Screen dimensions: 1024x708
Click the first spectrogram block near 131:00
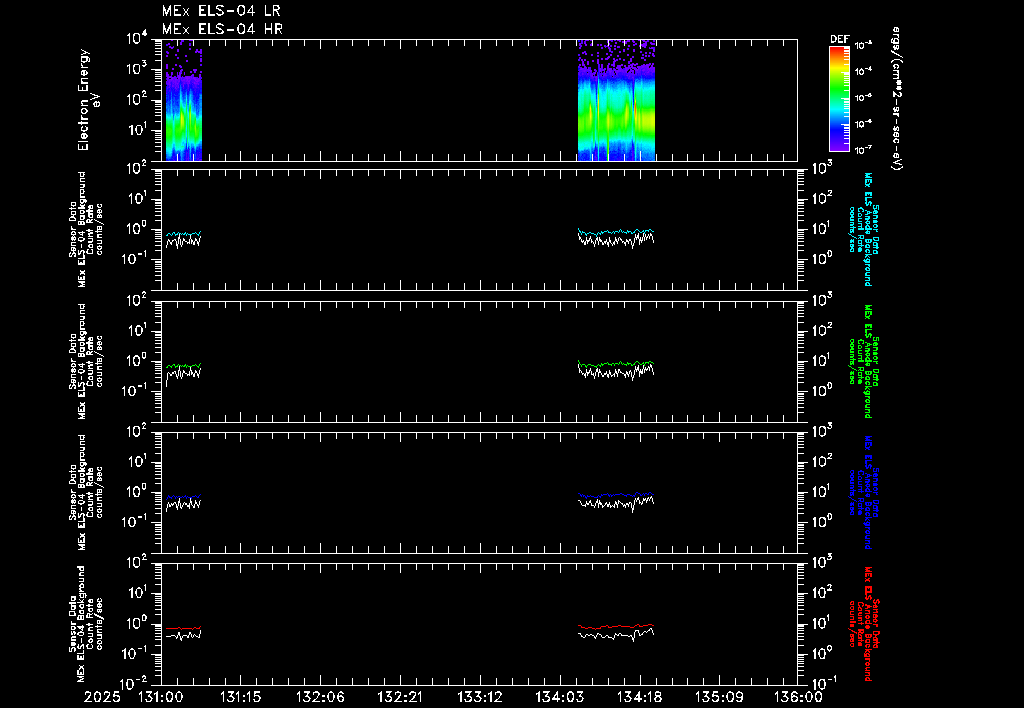point(183,101)
